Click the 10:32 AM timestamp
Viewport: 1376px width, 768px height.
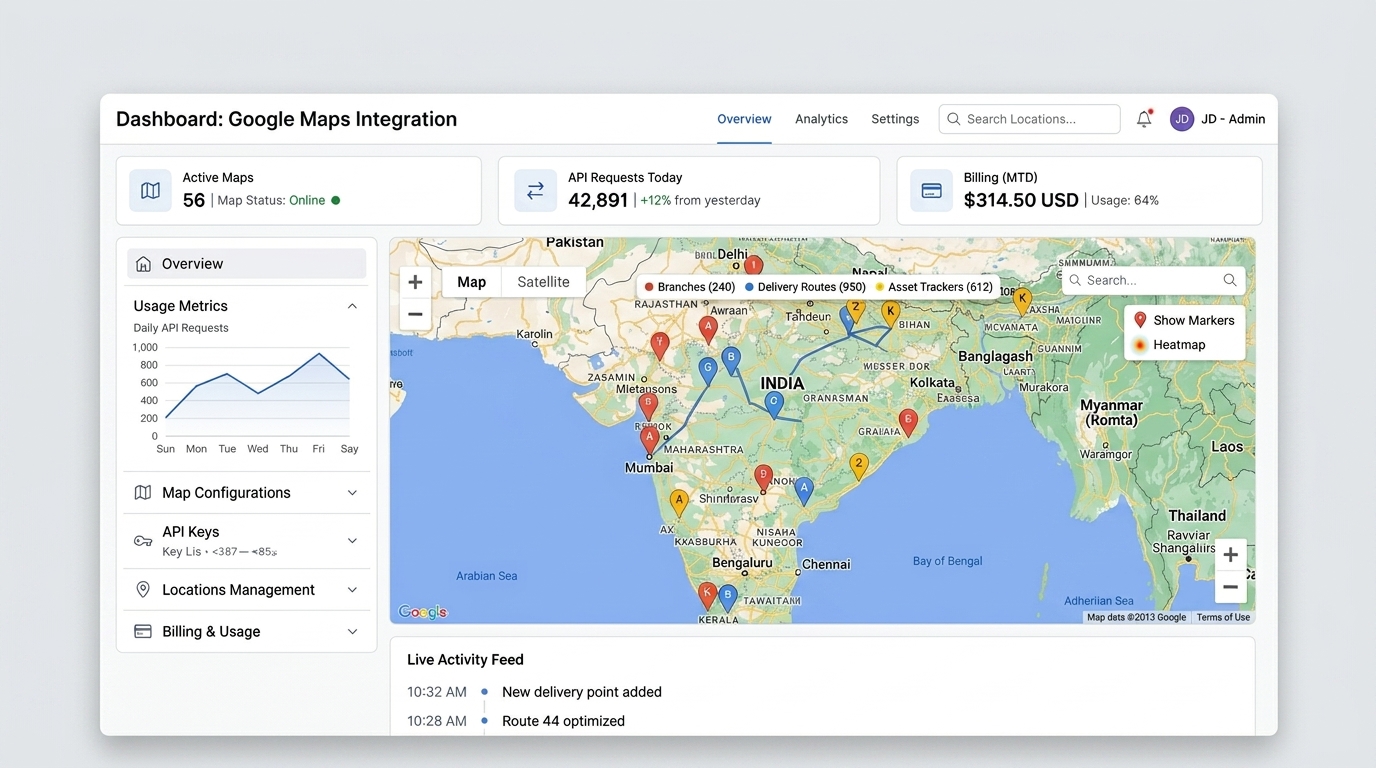tap(437, 692)
